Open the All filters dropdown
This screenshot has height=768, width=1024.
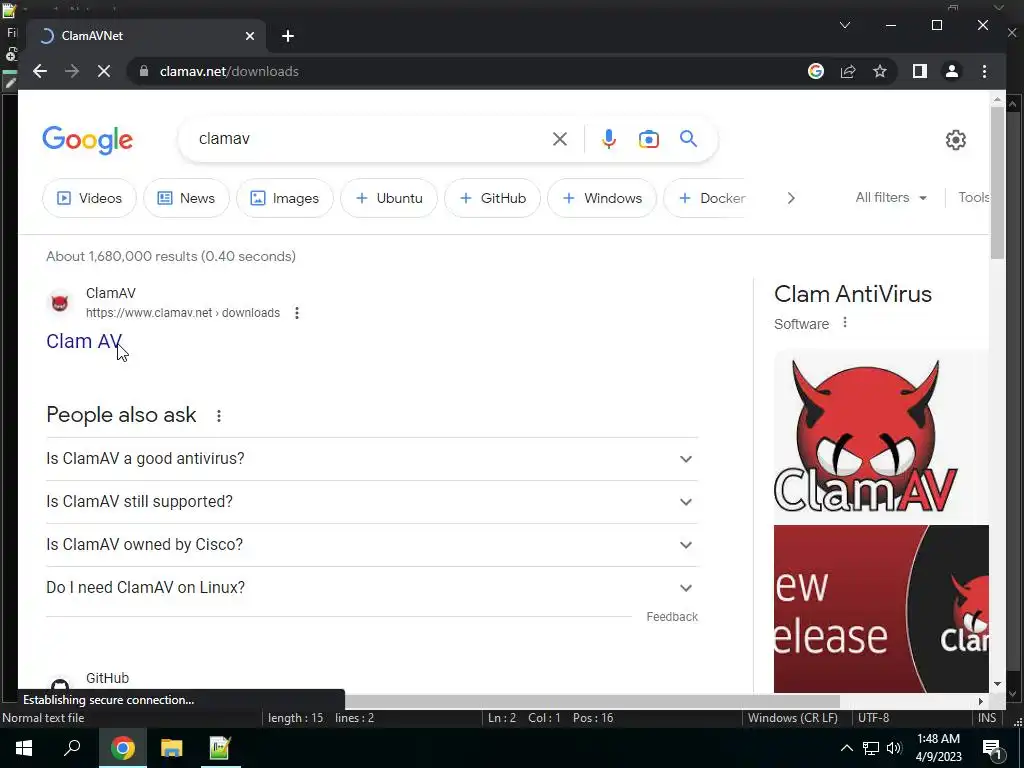pyautogui.click(x=891, y=197)
